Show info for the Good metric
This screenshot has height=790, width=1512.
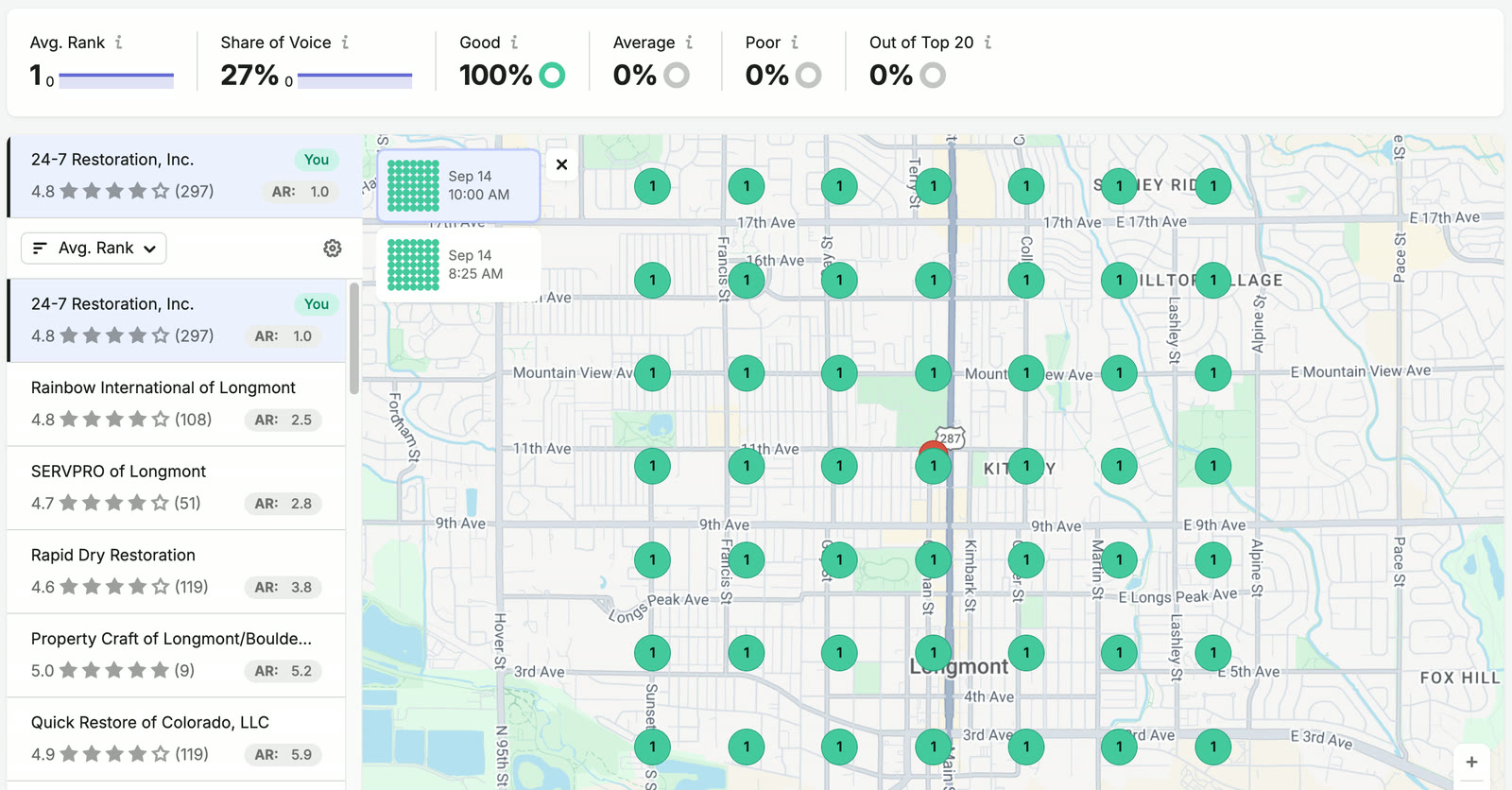click(514, 43)
